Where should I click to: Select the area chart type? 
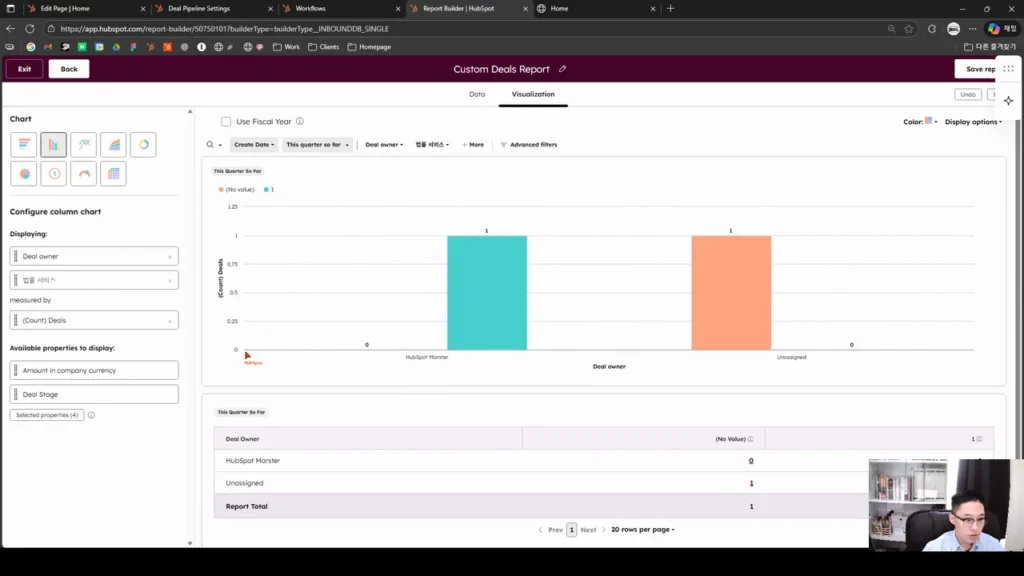114,144
